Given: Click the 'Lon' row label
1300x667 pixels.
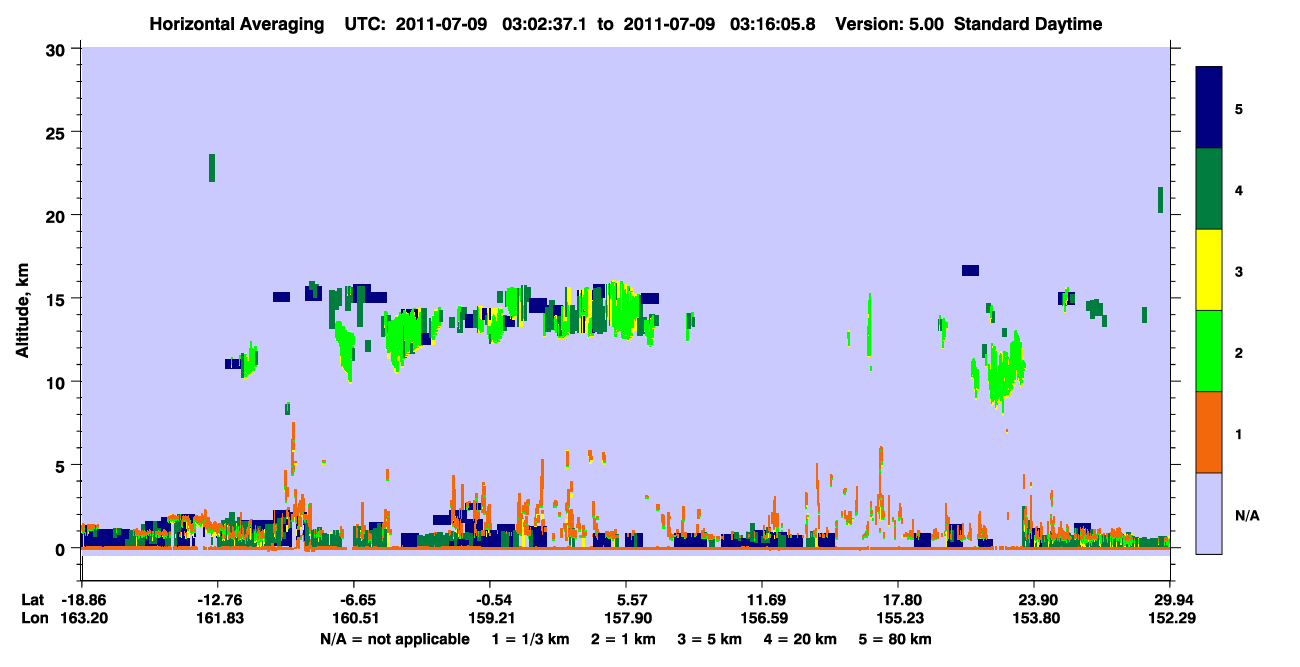Looking at the screenshot, I should point(34,618).
